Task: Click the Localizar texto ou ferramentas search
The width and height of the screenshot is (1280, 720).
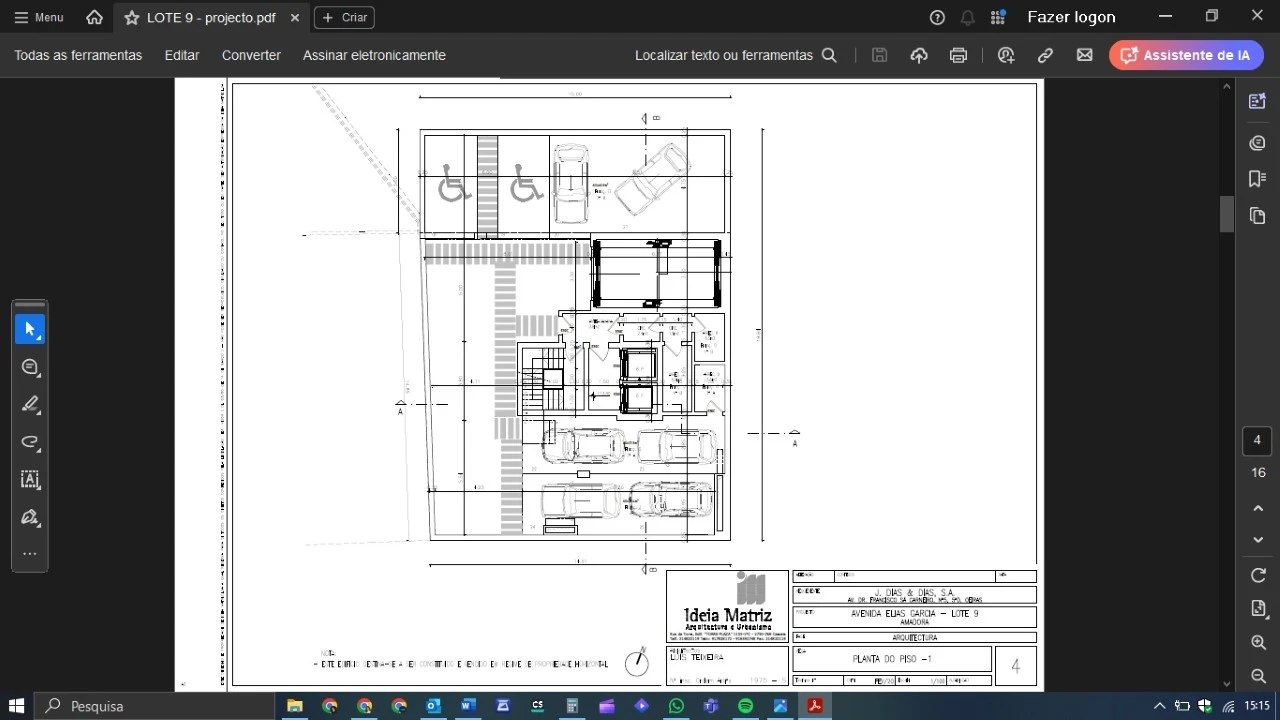Action: (735, 55)
